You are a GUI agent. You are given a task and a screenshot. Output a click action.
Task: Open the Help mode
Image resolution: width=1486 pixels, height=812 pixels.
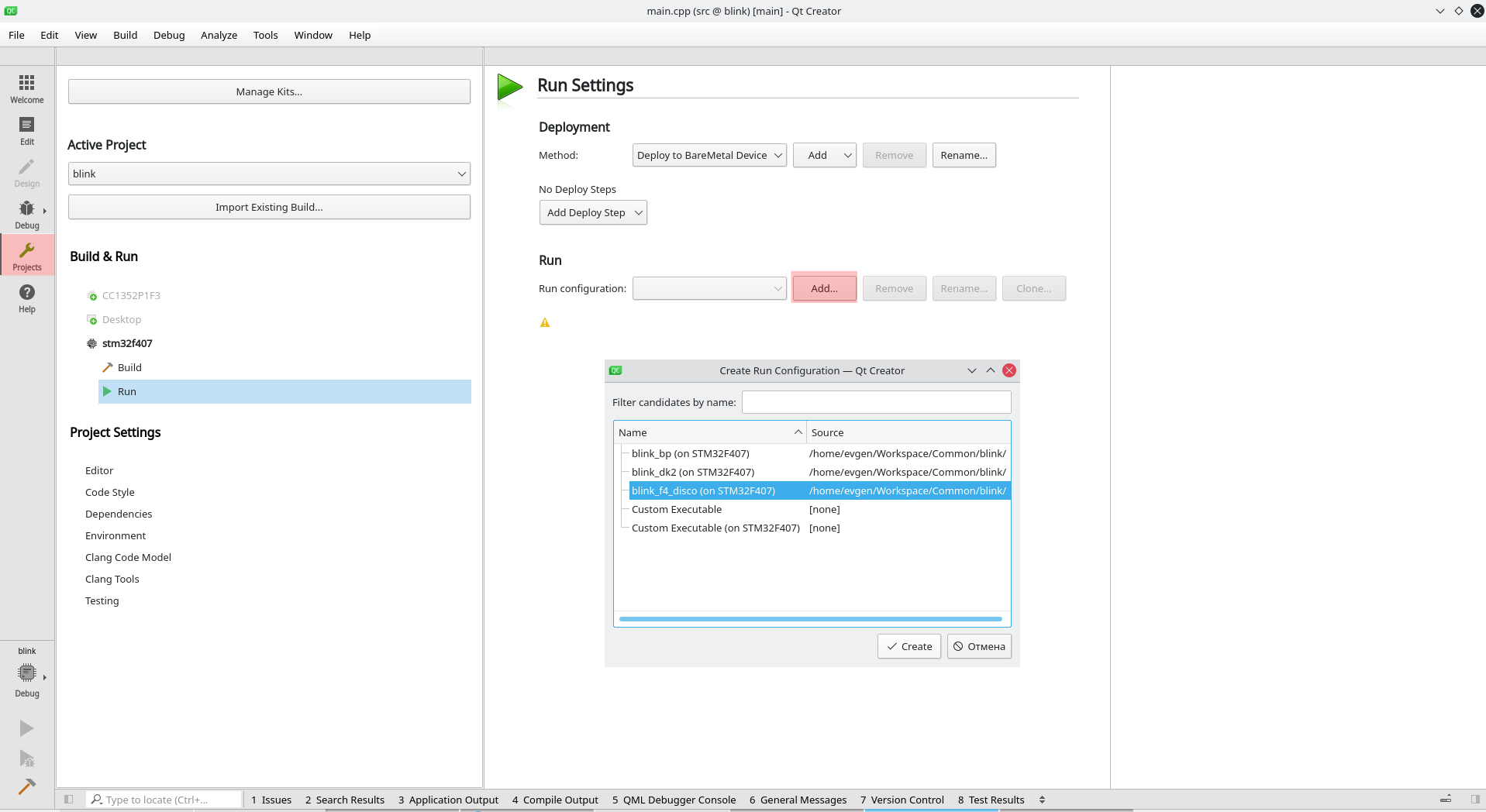pyautogui.click(x=27, y=298)
